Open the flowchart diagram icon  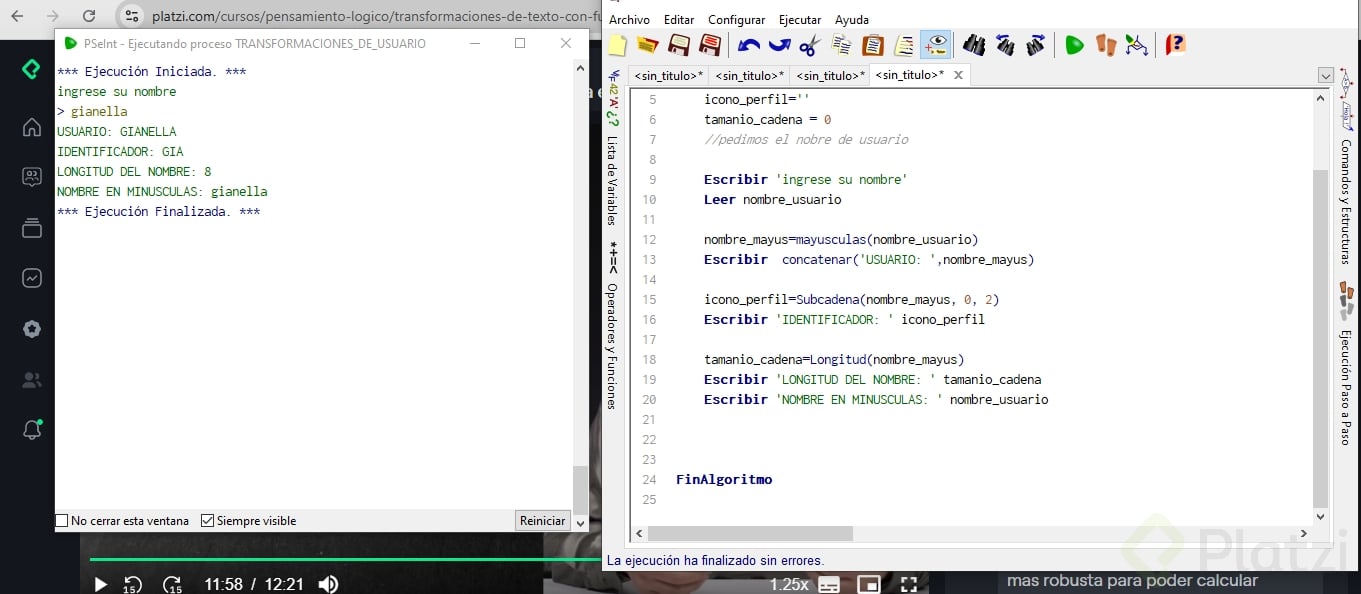pyautogui.click(x=1136, y=45)
